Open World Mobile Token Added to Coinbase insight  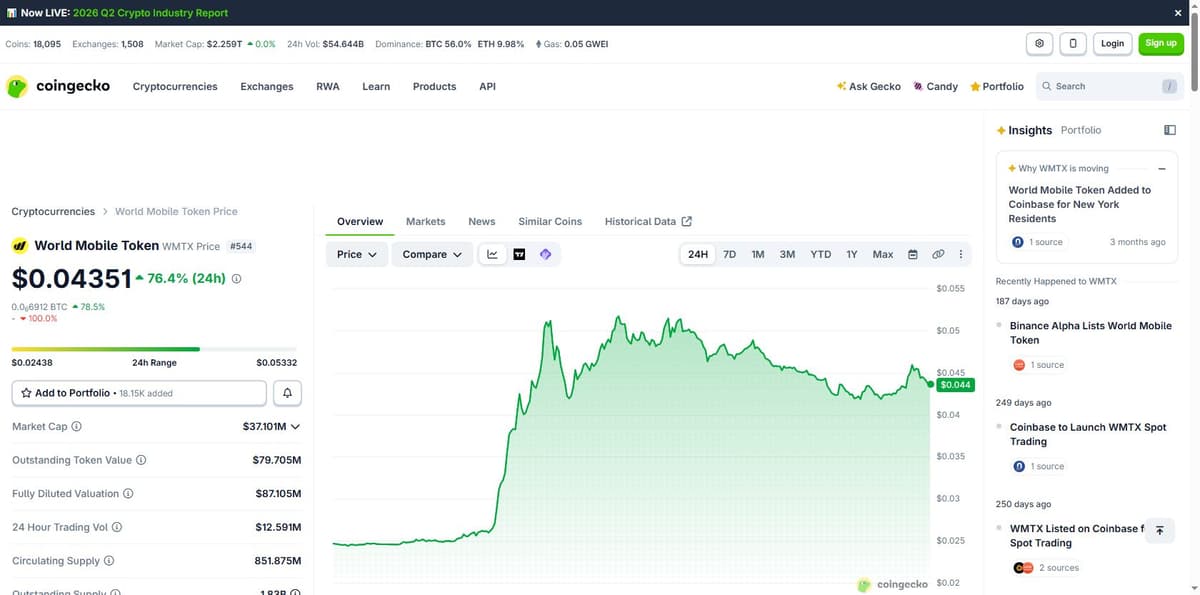coord(1080,204)
